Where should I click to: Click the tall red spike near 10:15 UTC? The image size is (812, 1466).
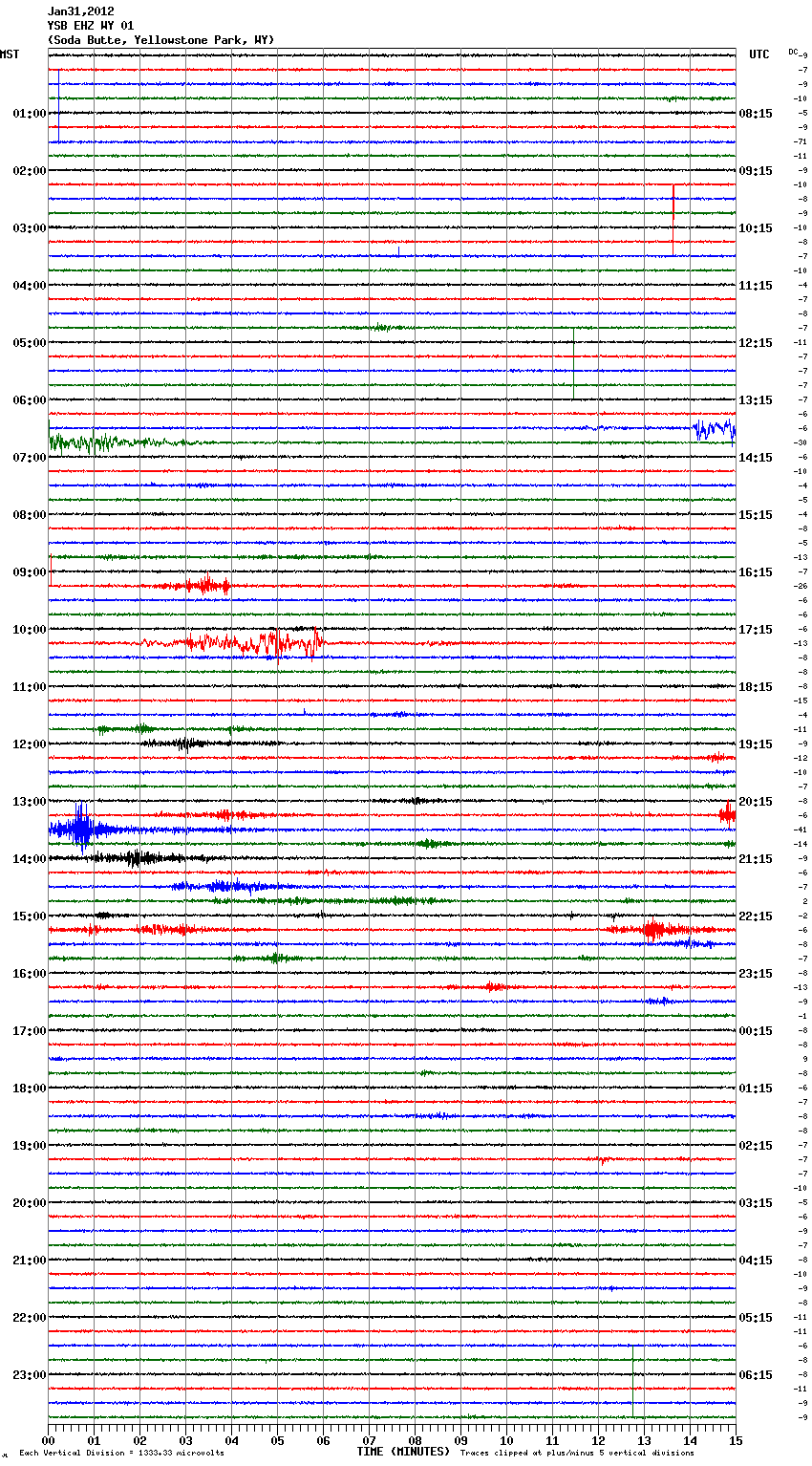[673, 220]
